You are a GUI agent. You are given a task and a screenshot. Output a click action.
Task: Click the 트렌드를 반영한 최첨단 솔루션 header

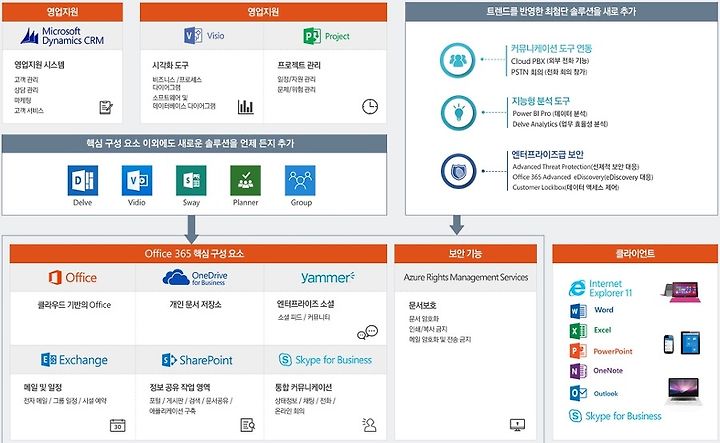click(x=561, y=11)
